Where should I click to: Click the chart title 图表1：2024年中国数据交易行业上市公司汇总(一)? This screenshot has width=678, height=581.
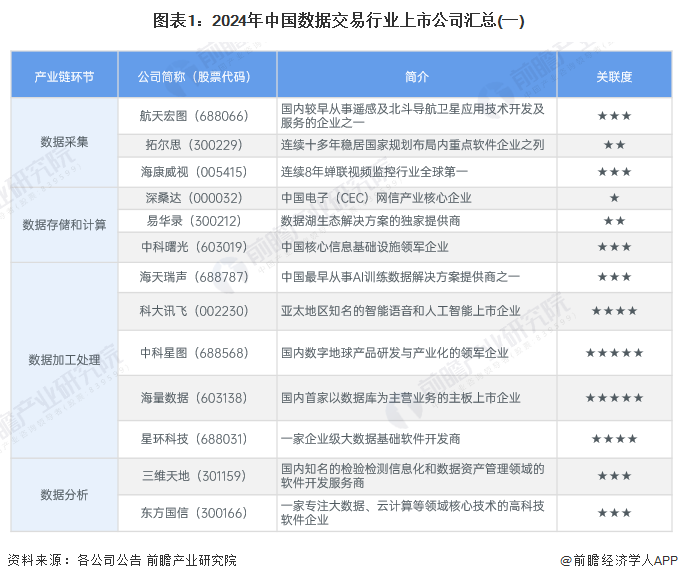[339, 20]
